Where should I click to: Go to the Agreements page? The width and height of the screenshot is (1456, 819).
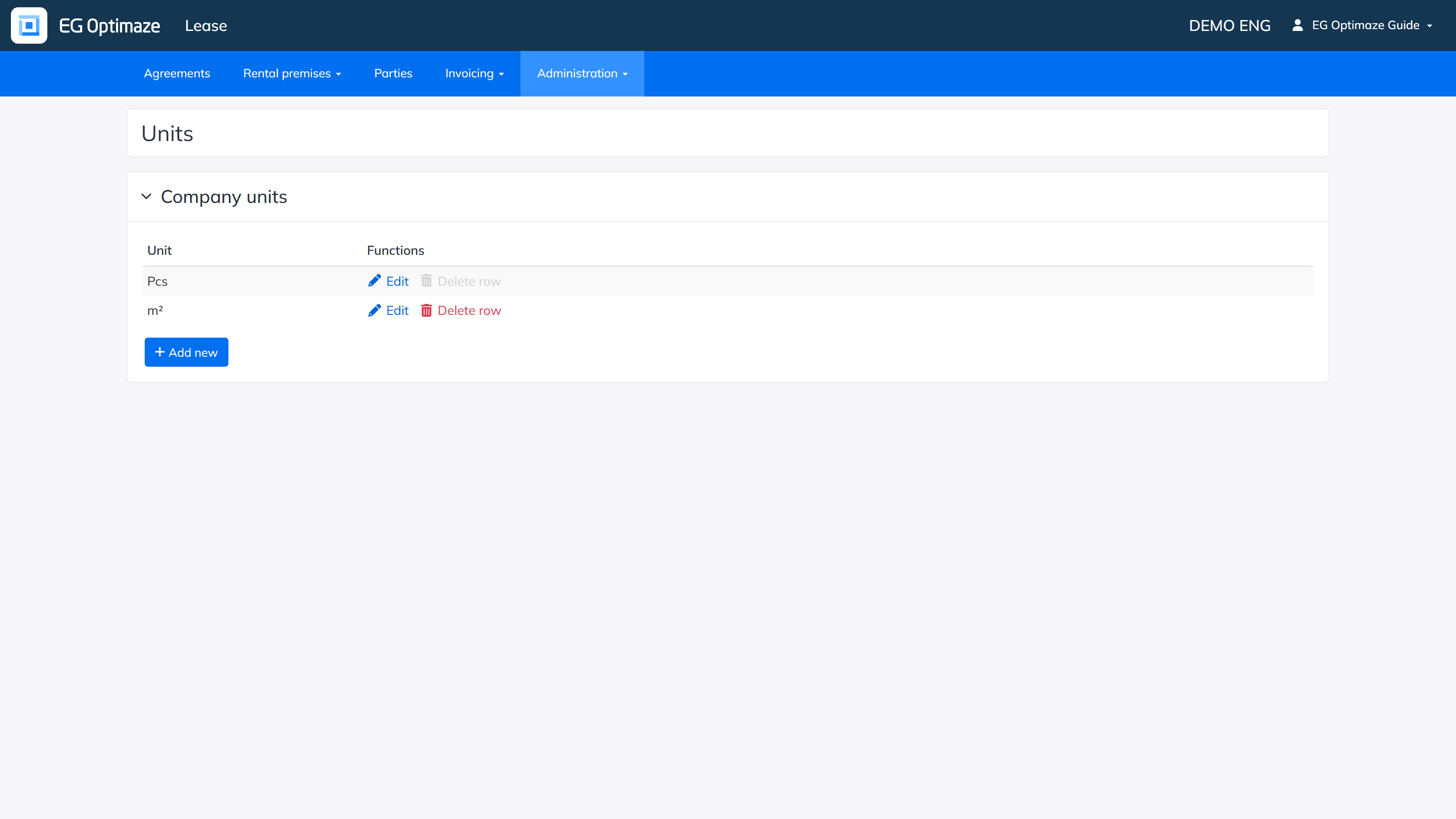[x=177, y=73]
